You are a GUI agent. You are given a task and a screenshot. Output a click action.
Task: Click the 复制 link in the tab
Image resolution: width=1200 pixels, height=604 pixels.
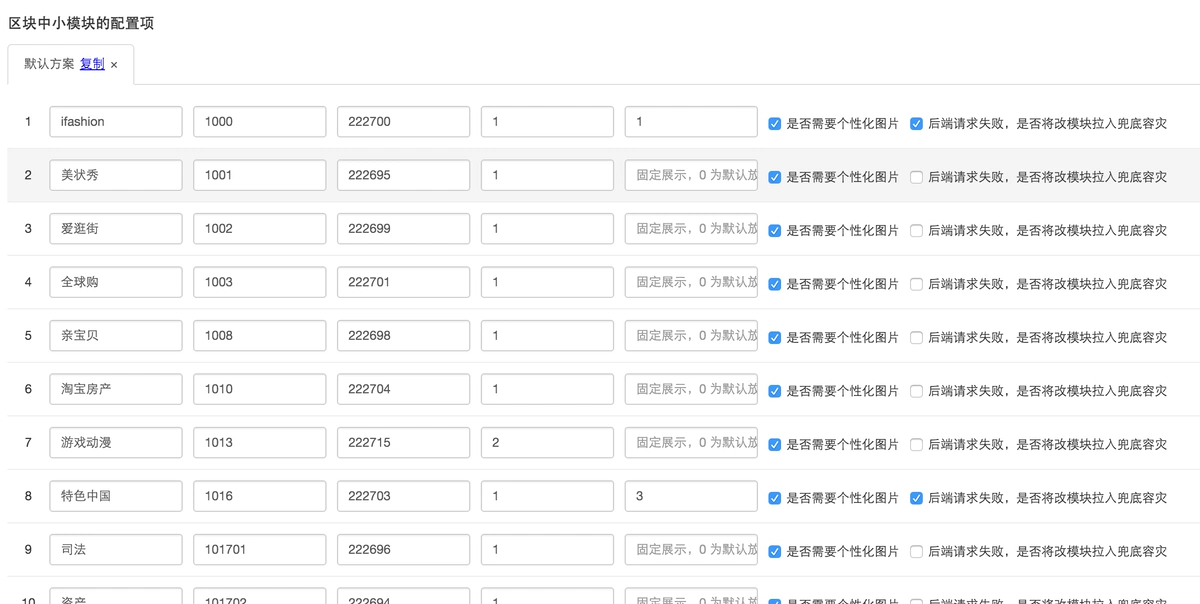[x=92, y=64]
